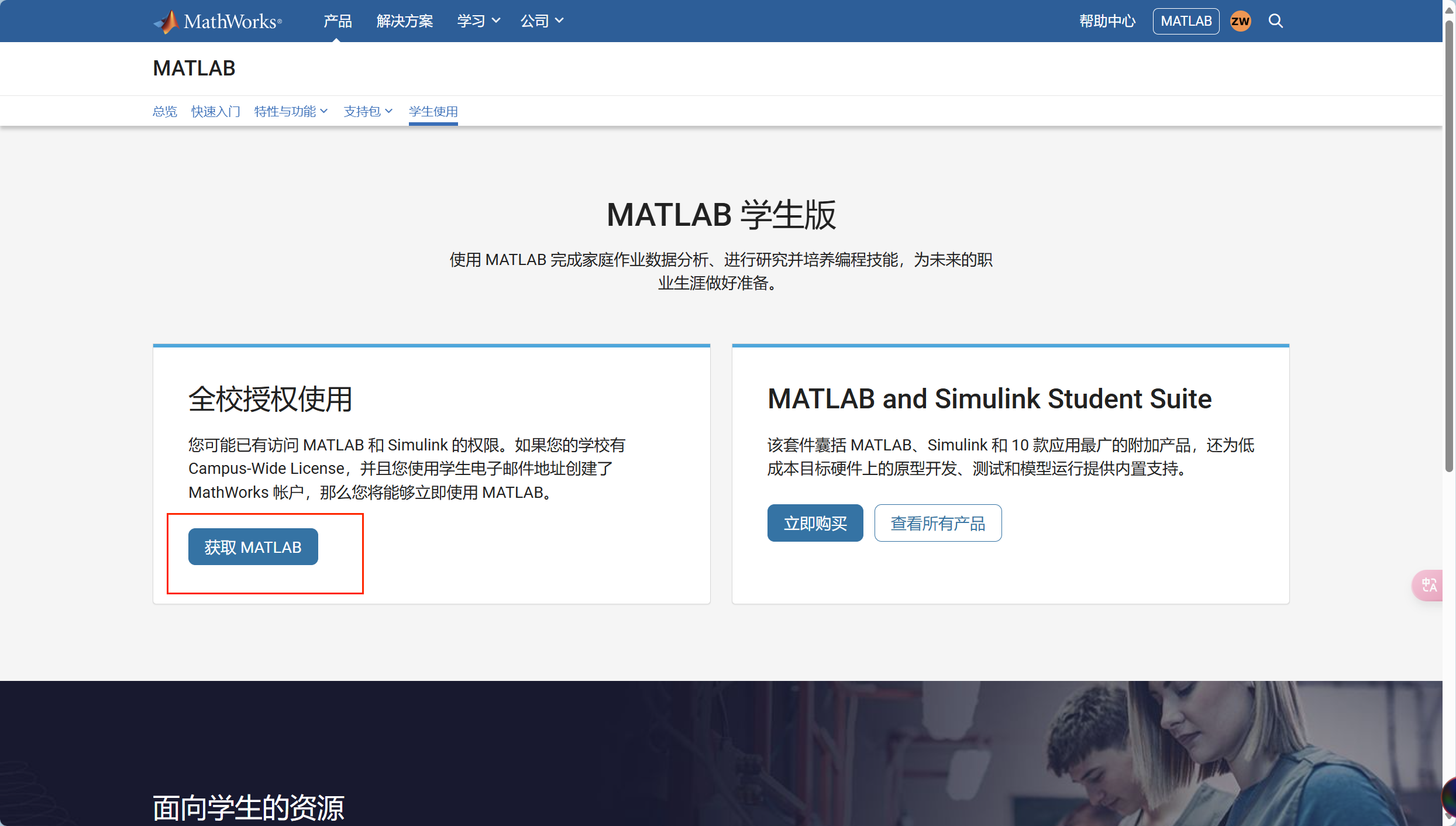
Task: Expand the 特性与功能 dropdown
Action: coord(291,111)
